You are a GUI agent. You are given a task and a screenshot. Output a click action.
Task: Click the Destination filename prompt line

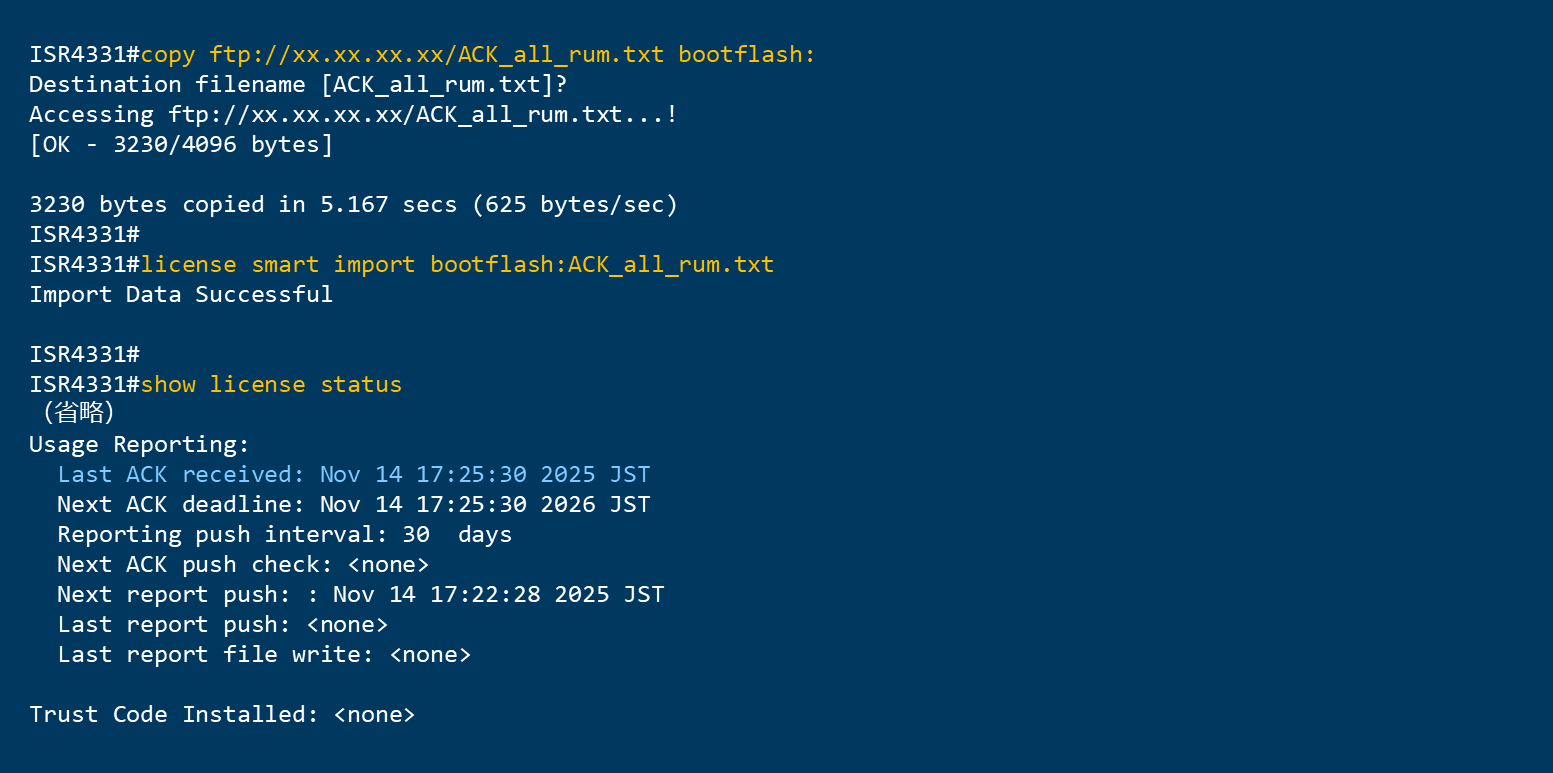pyautogui.click(x=299, y=84)
